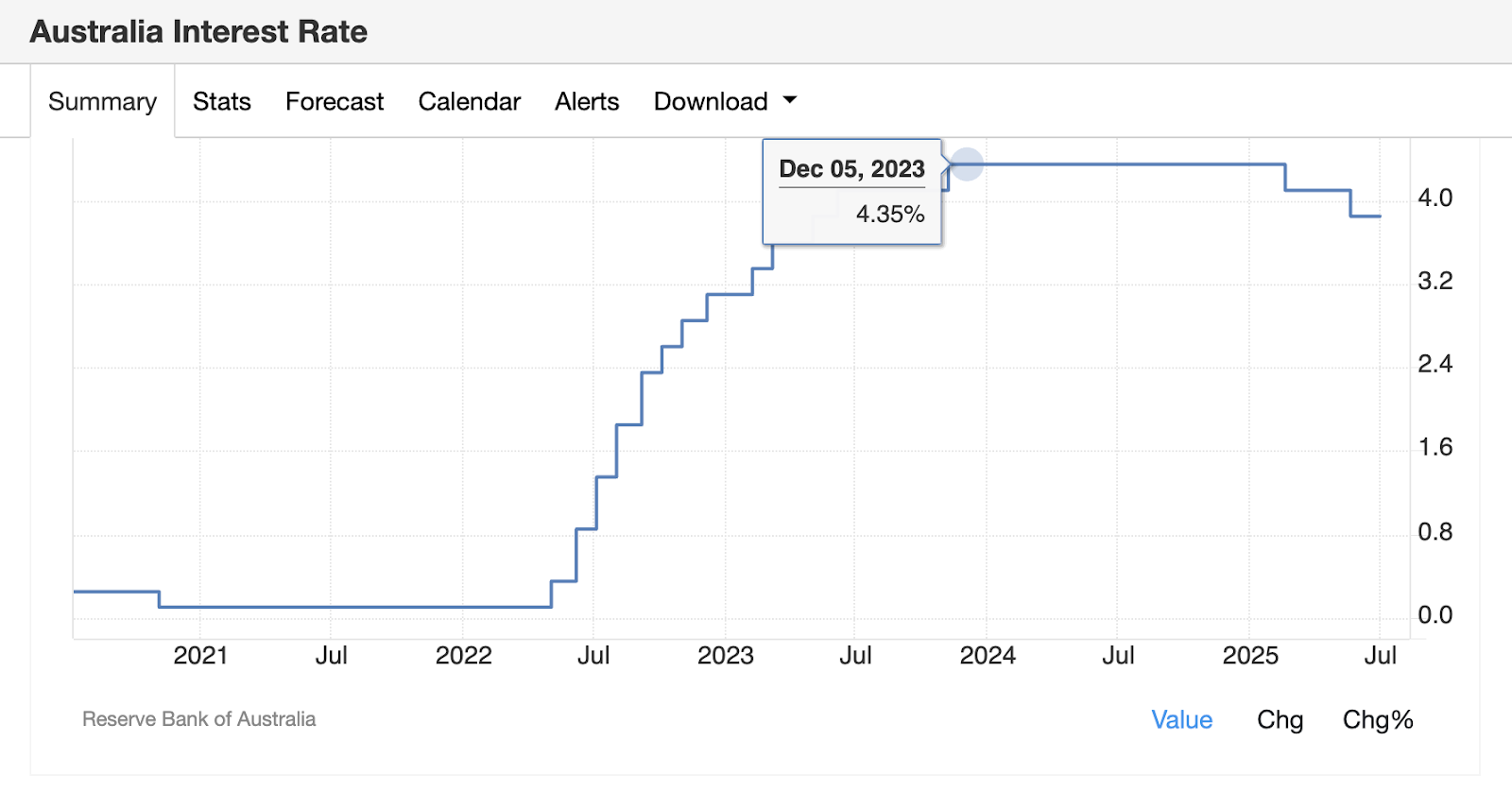Switch chart to Chg view

(x=1280, y=720)
